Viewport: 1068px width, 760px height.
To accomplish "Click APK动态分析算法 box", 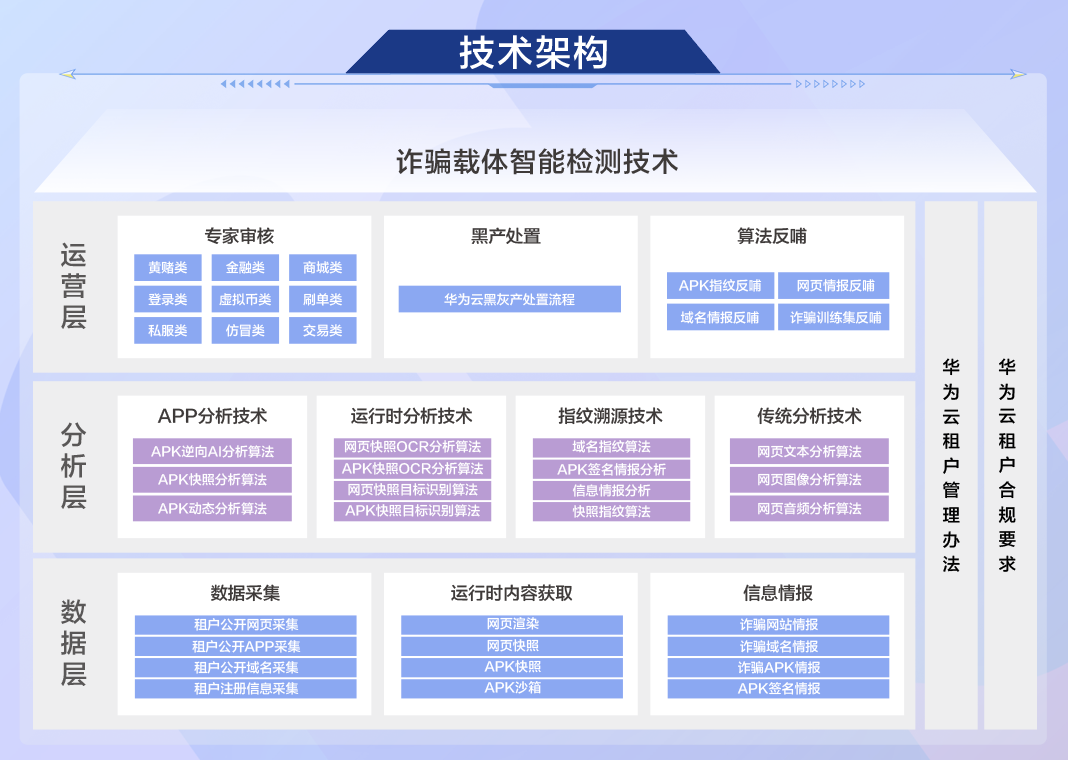I will 213,508.
